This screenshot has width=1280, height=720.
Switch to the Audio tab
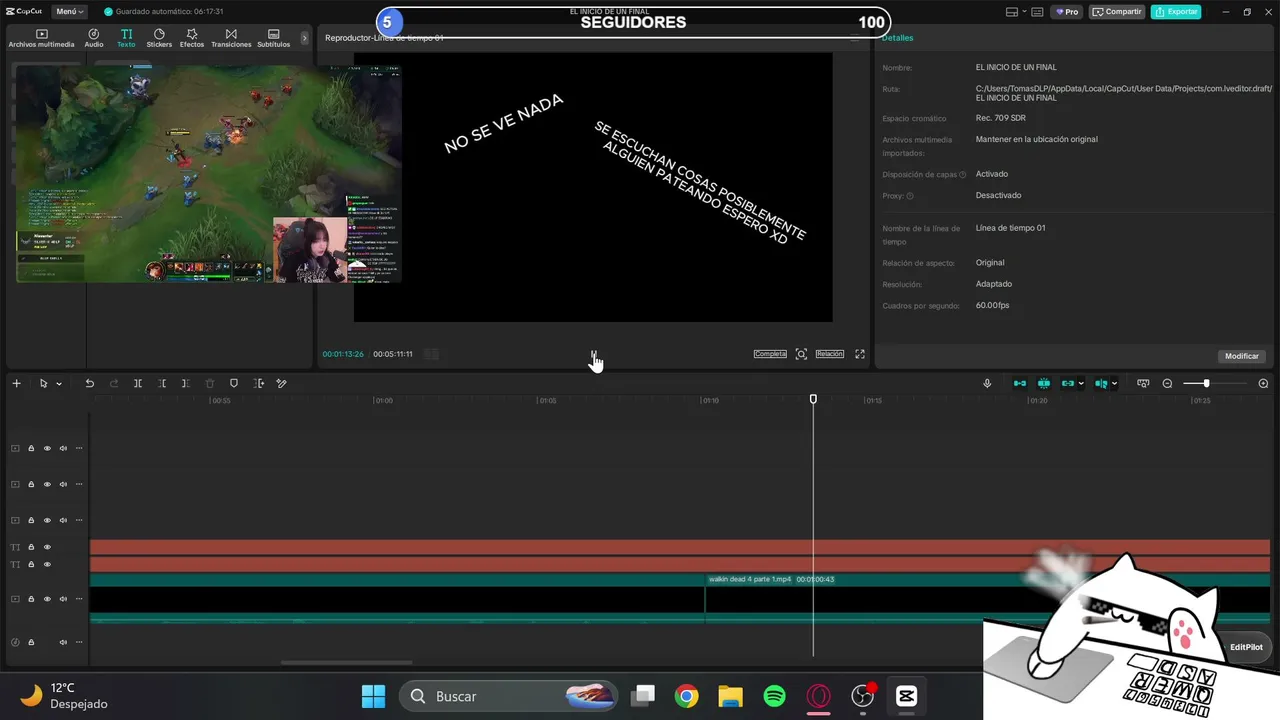(94, 38)
